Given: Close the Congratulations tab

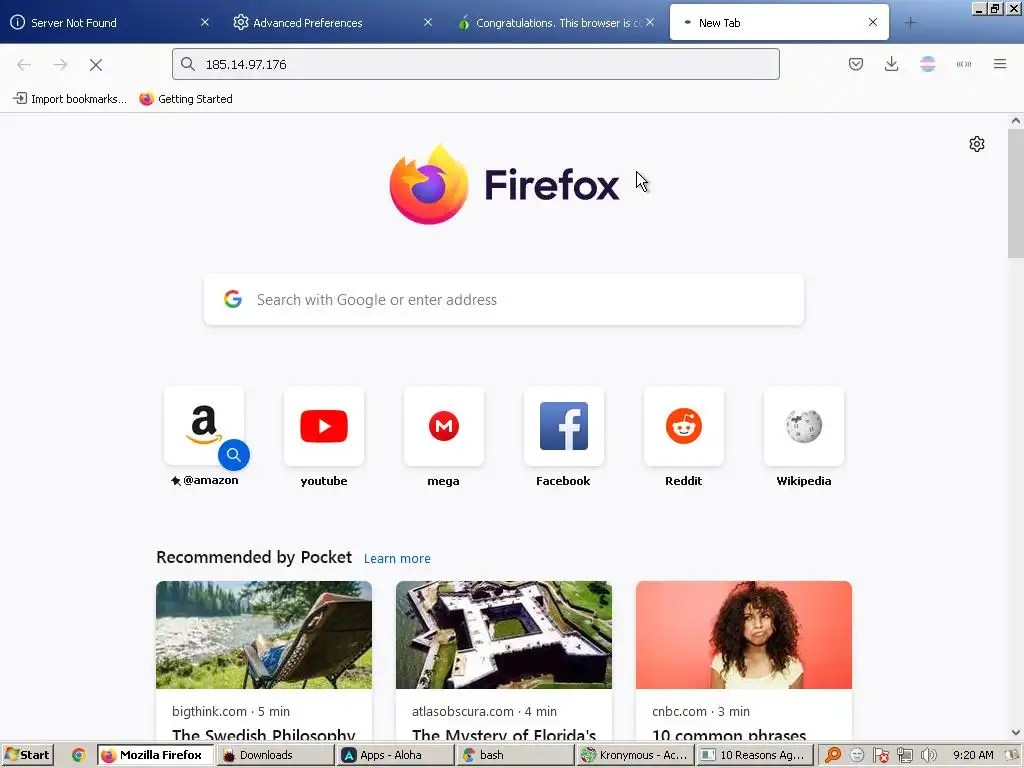Looking at the screenshot, I should pos(650,22).
